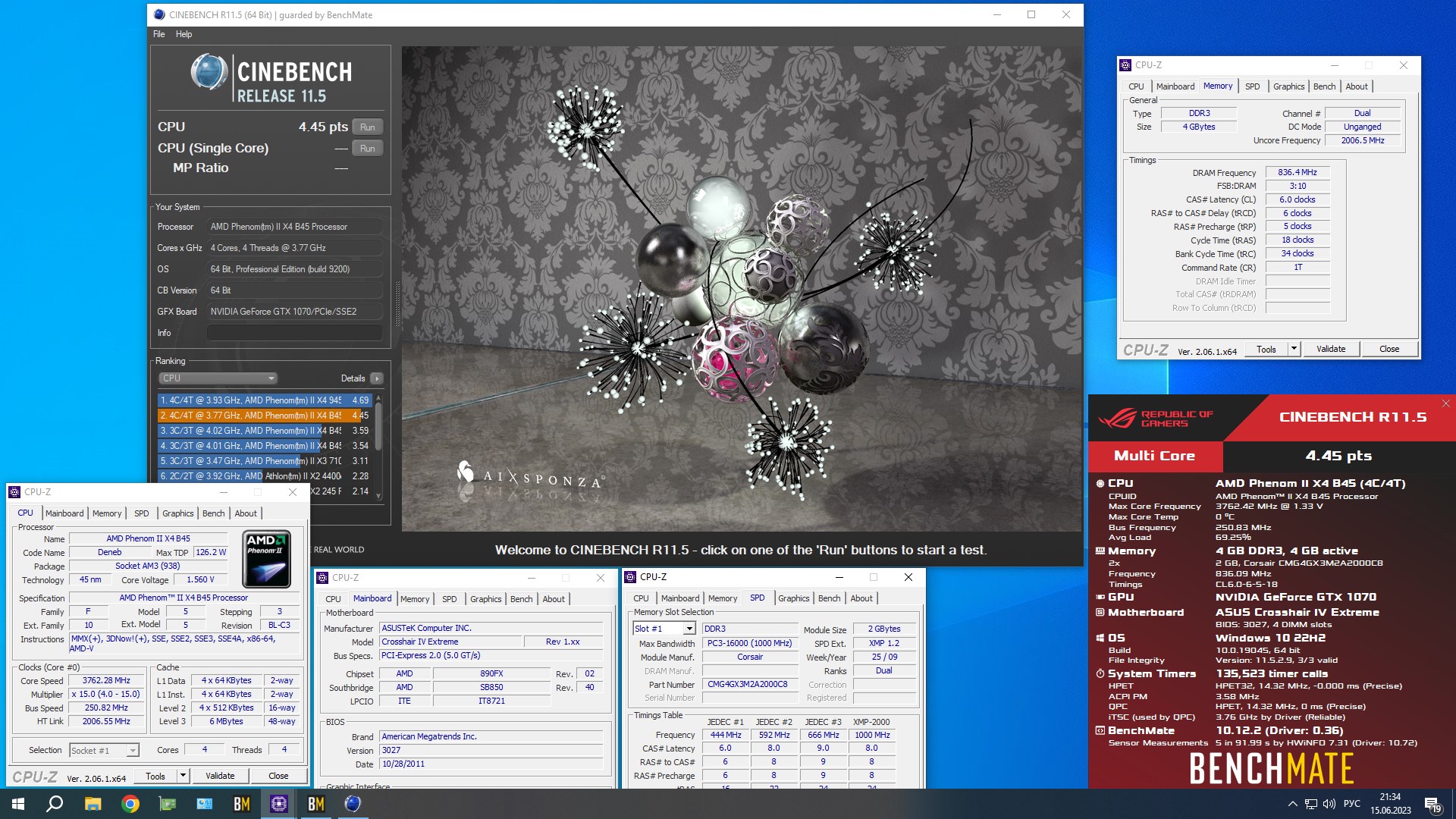Click Core Speed value 3762.28 MHz

[x=106, y=681]
